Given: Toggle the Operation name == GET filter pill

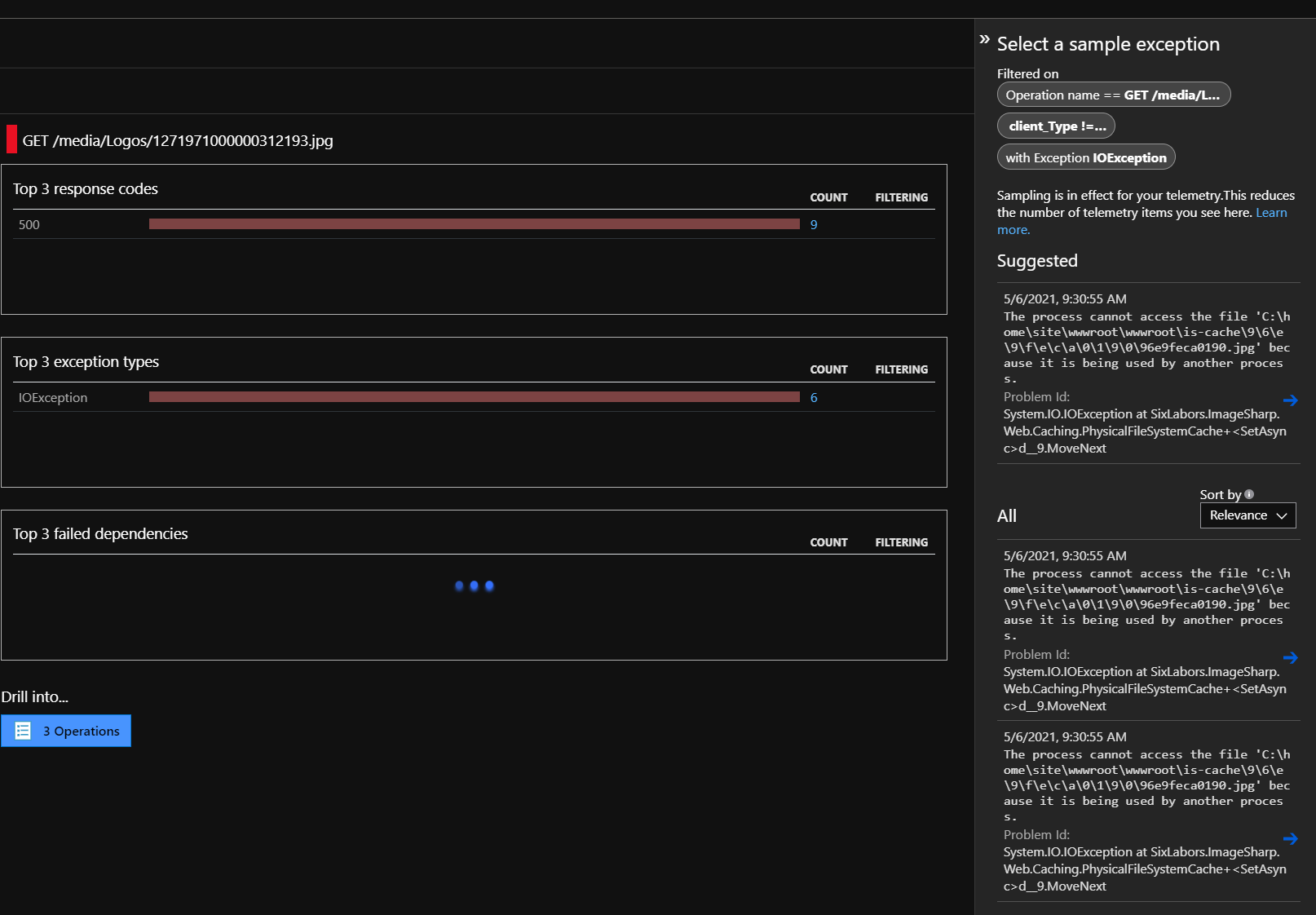Looking at the screenshot, I should point(1113,94).
